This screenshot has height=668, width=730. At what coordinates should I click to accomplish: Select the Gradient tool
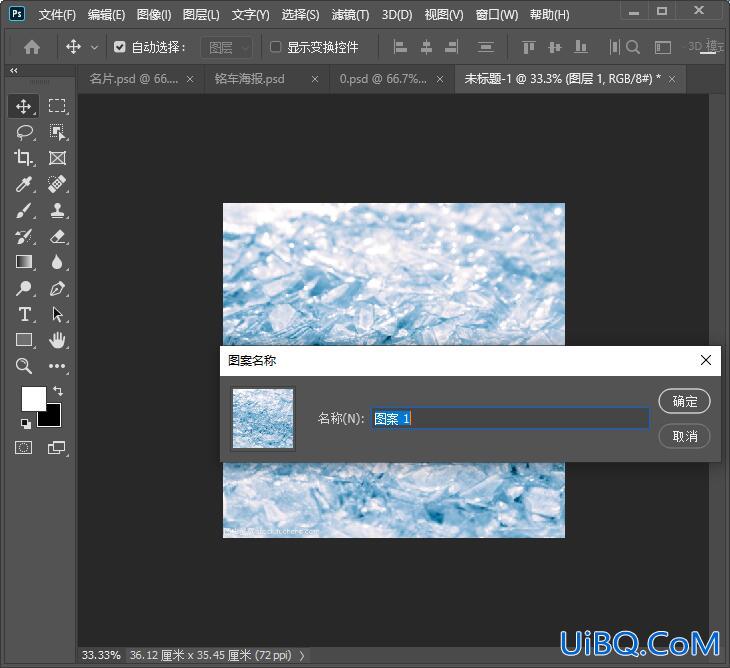coord(23,262)
